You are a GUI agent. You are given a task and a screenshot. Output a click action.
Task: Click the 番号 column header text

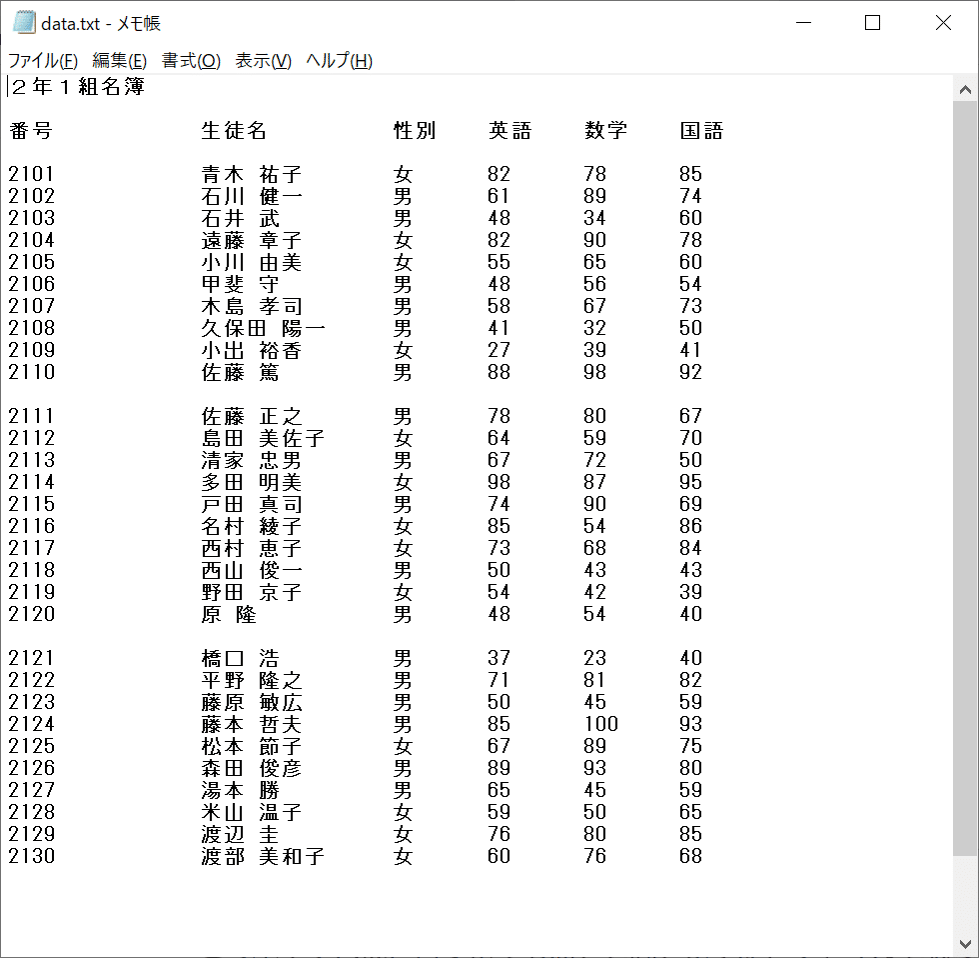click(33, 130)
